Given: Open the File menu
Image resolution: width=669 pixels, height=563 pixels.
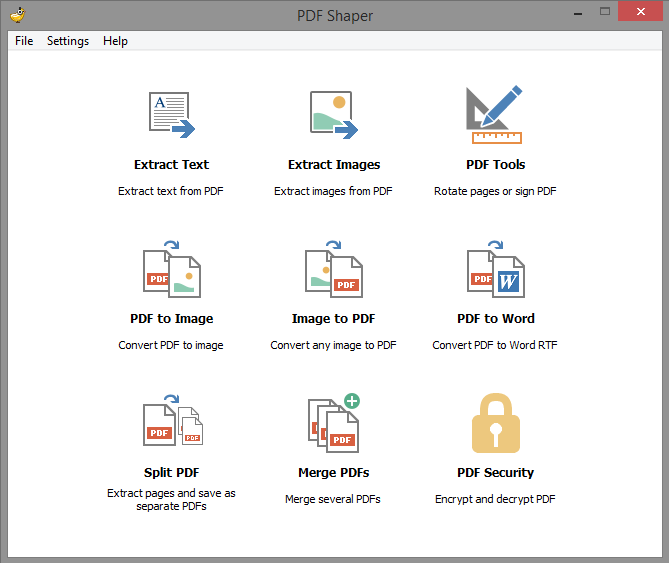Looking at the screenshot, I should (x=24, y=41).
